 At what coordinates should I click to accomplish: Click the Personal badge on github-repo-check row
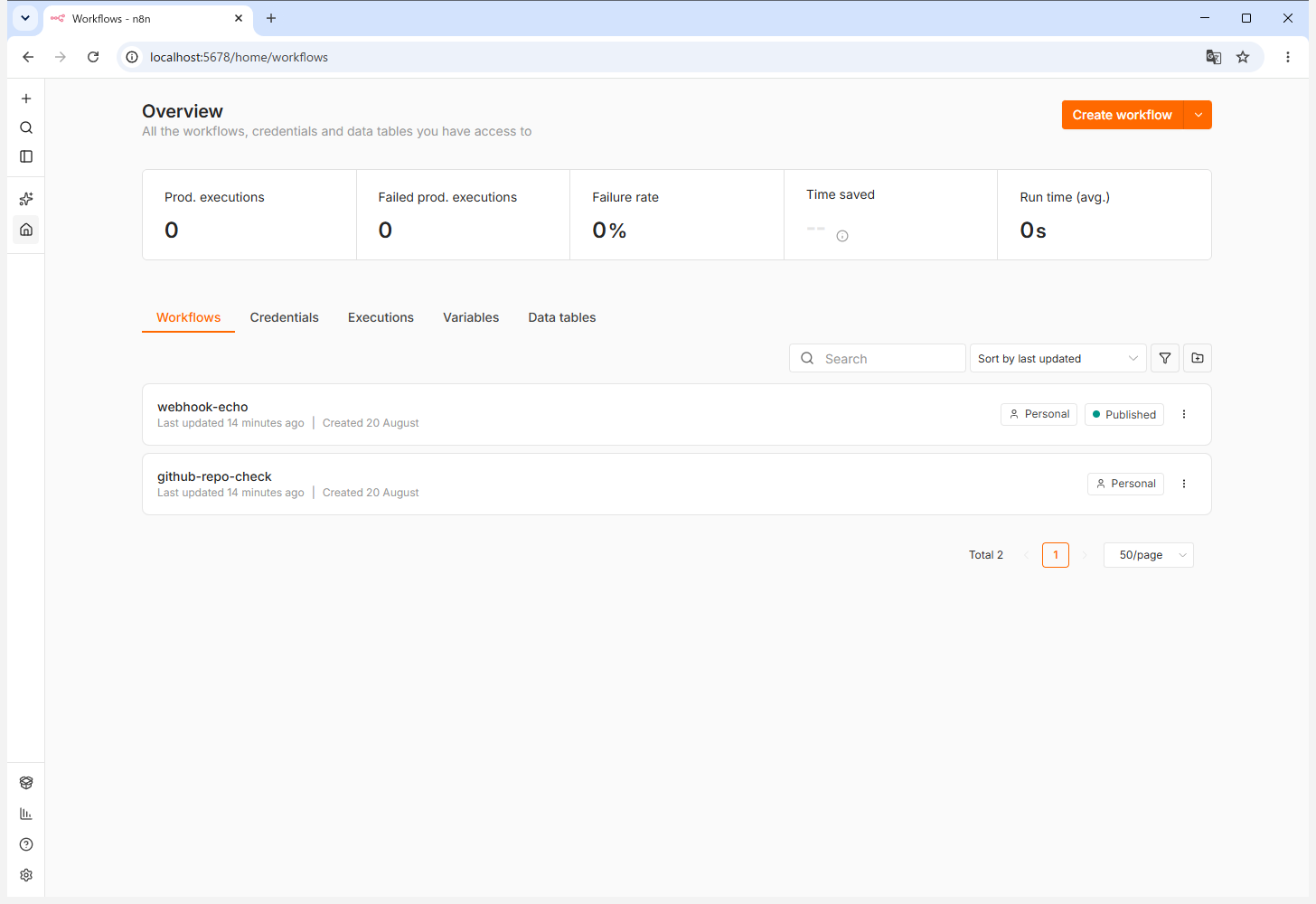click(1125, 484)
